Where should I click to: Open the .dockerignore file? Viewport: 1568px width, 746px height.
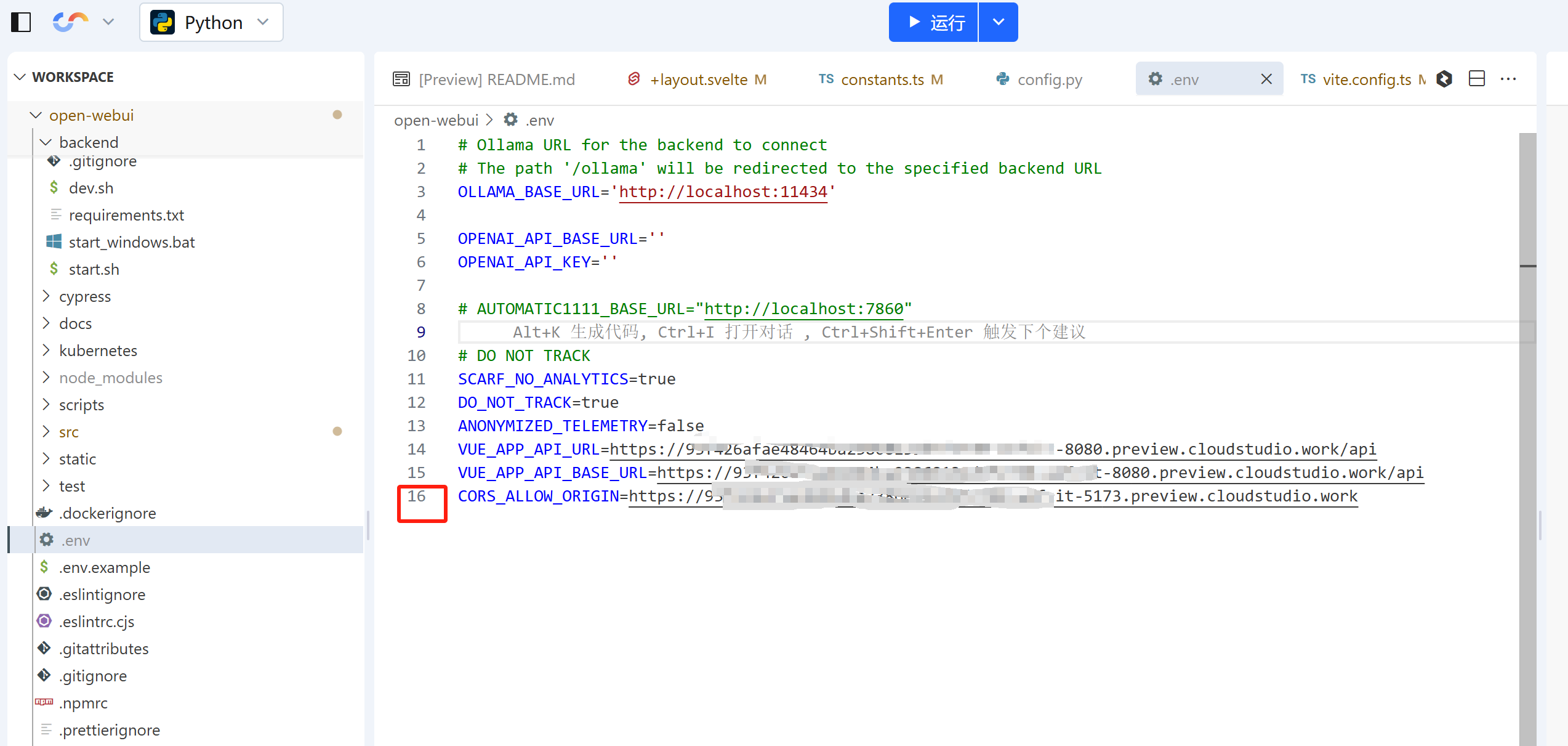coord(107,513)
